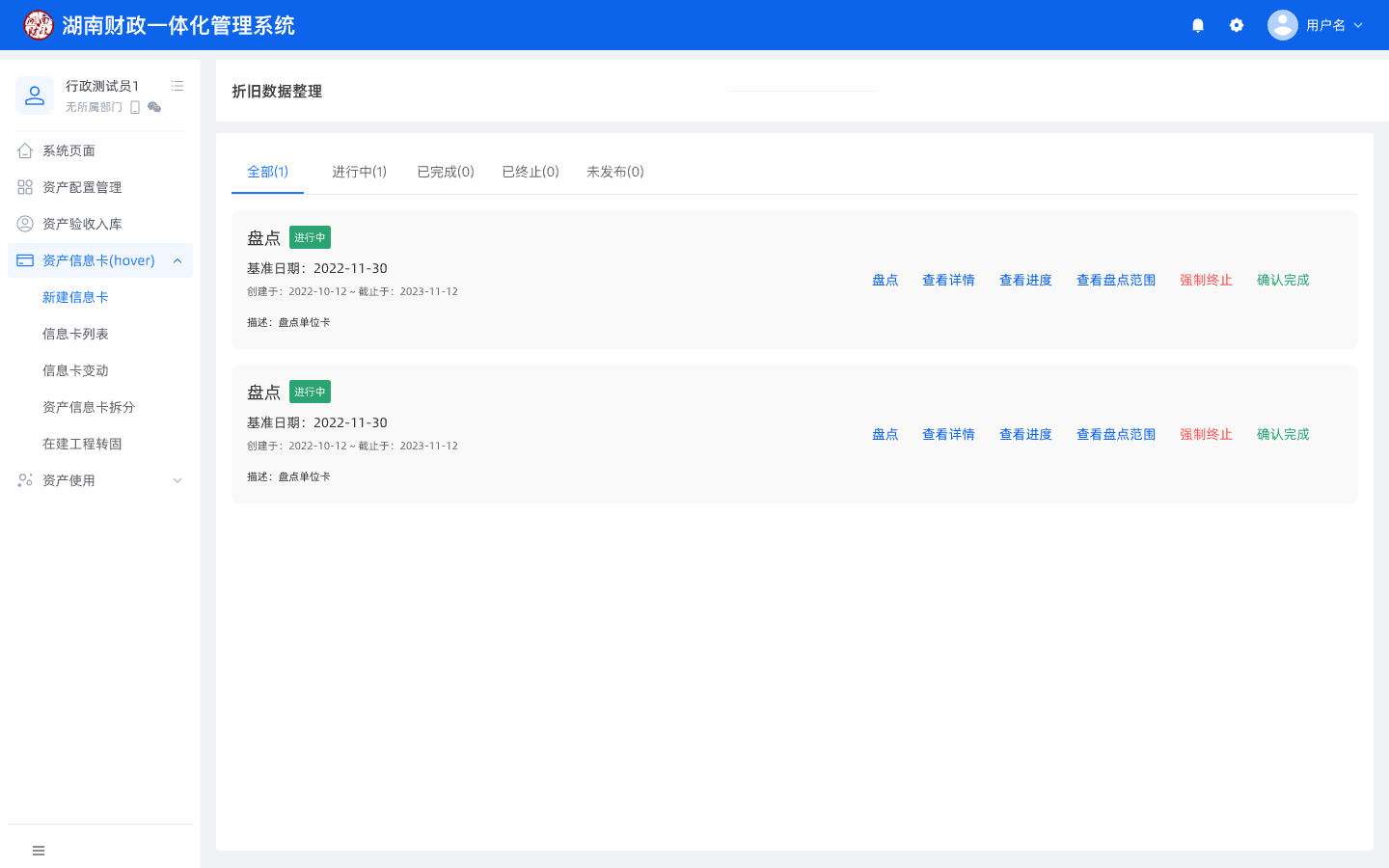Open settings via the gear icon

[1237, 25]
